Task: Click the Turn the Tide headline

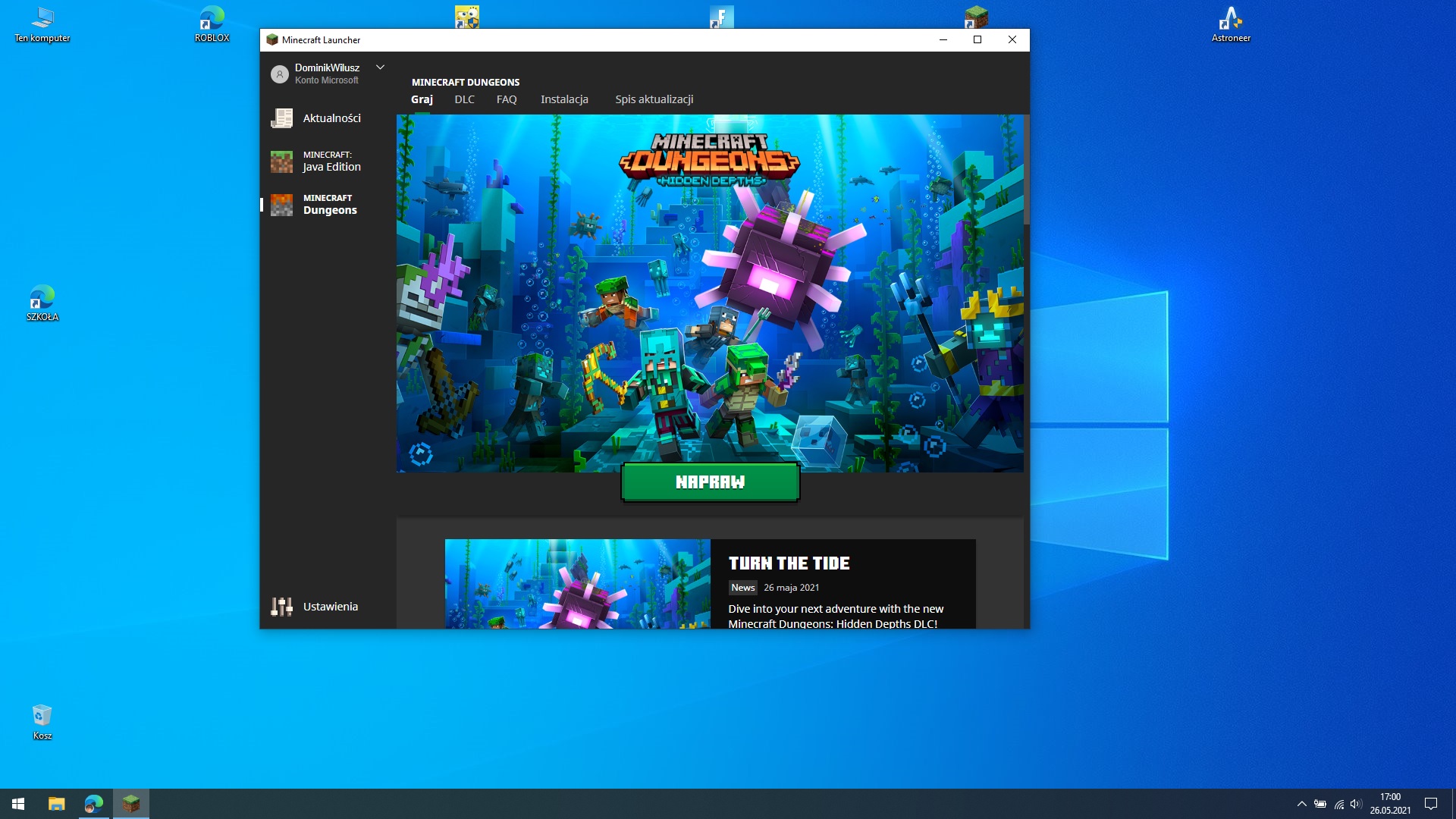Action: pyautogui.click(x=789, y=563)
